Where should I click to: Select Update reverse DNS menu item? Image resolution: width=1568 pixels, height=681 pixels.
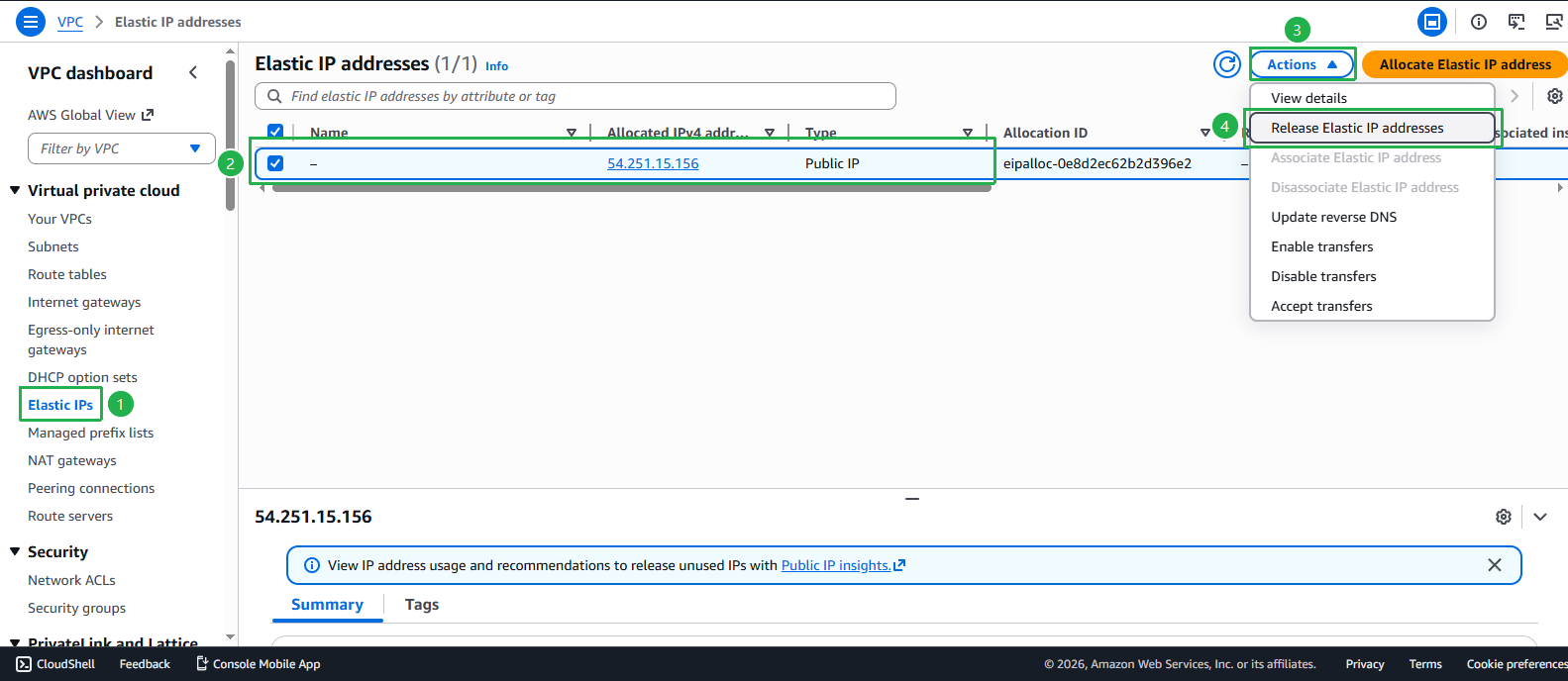(1372, 217)
